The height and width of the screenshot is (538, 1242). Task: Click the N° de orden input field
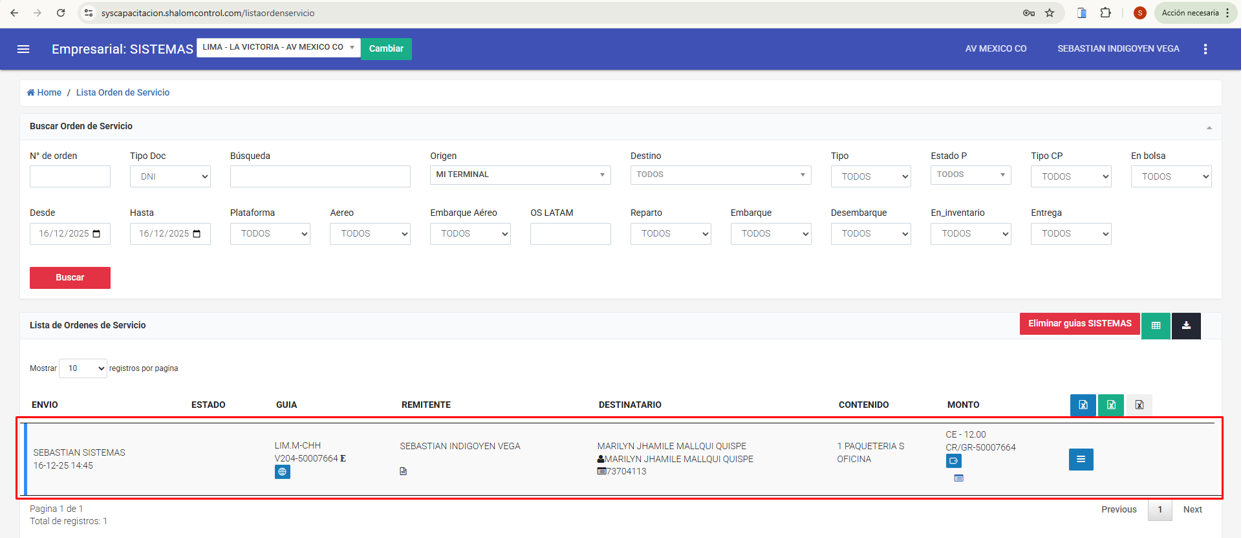70,177
